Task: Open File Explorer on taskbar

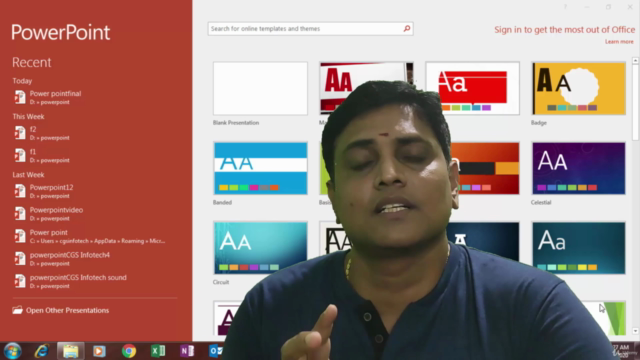Action: 71,351
